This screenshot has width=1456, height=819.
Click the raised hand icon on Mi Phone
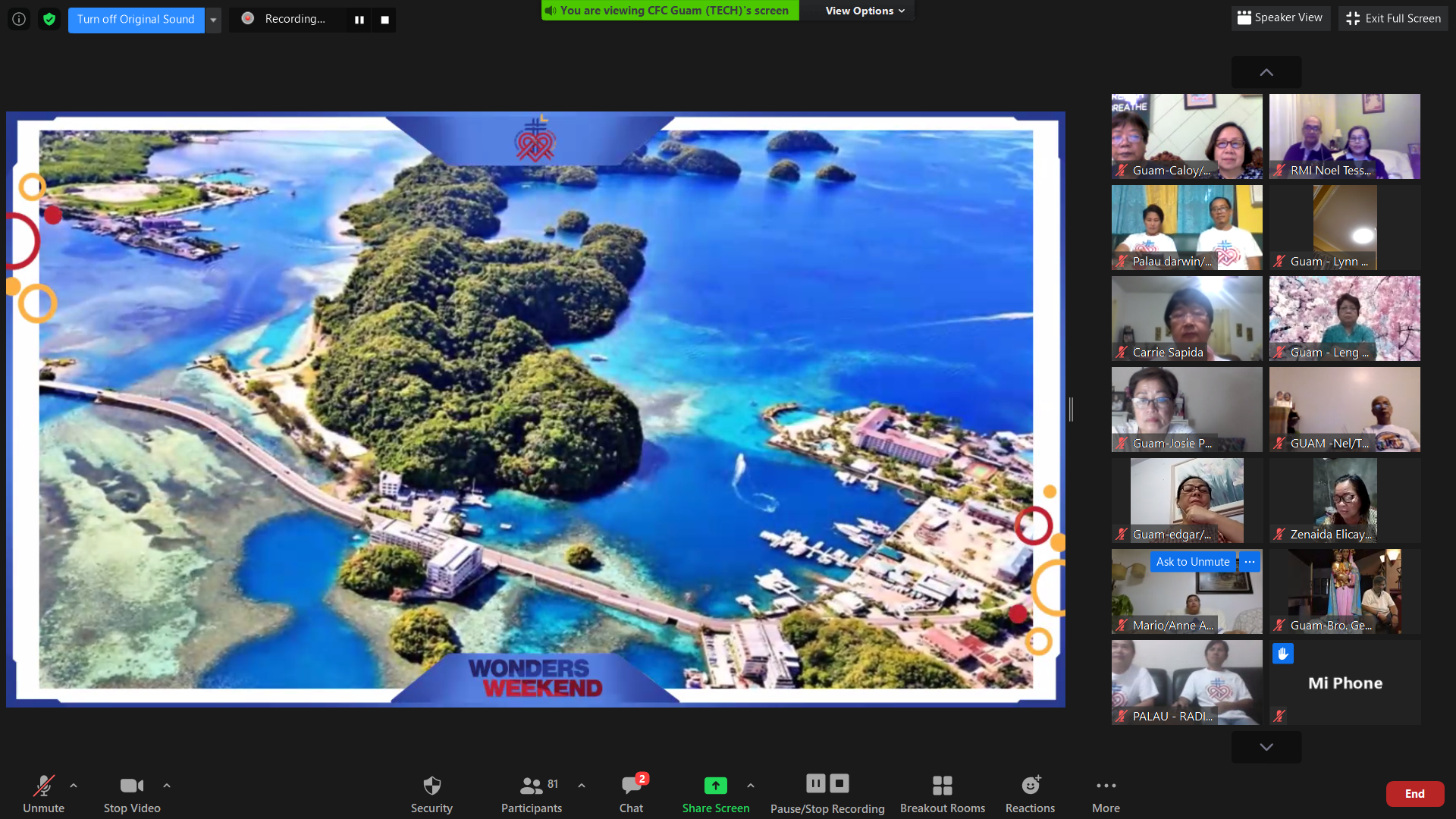[1283, 654]
